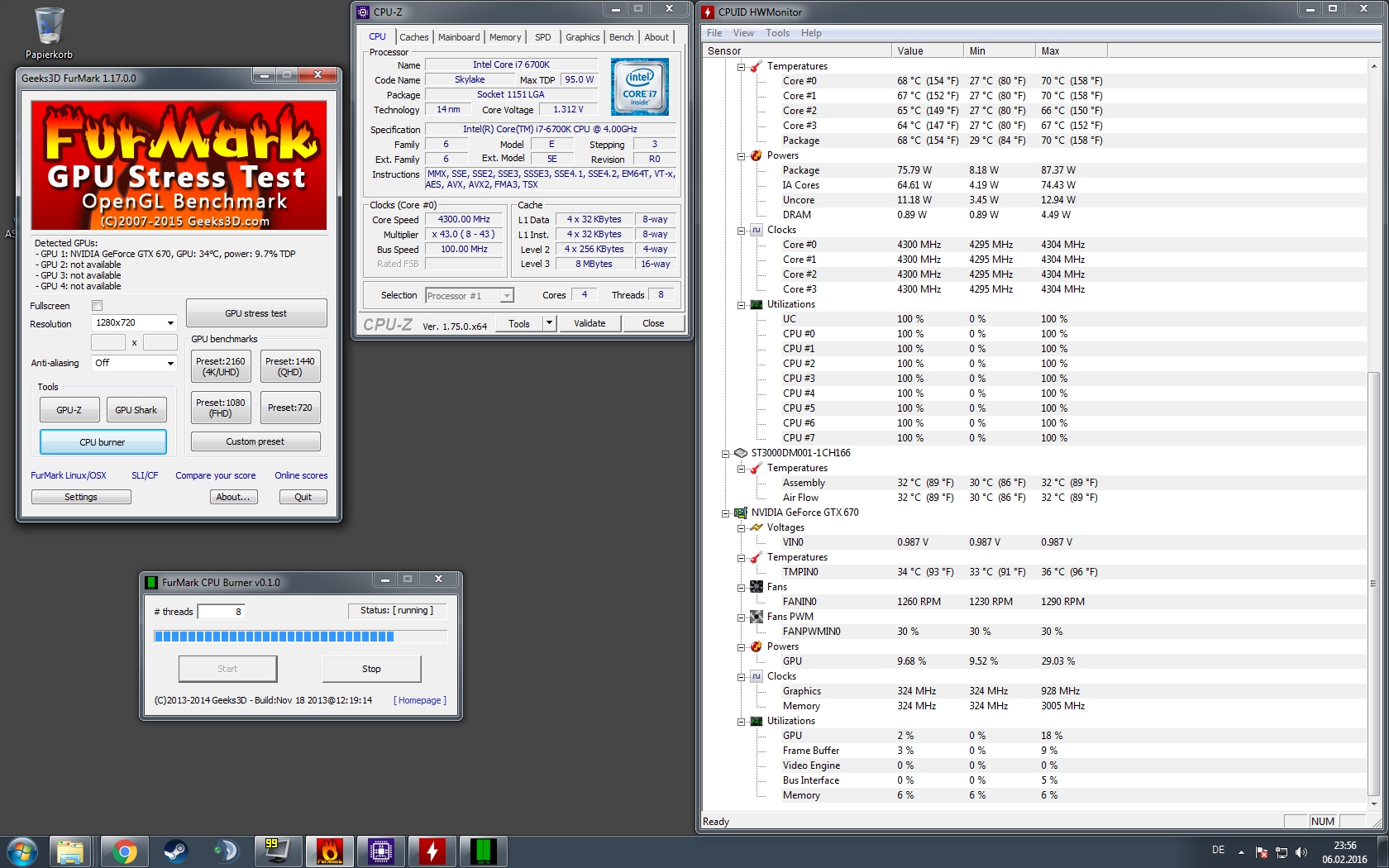Viewport: 1389px width, 868px height.
Task: Open the network icon in system tray
Action: point(1282,852)
